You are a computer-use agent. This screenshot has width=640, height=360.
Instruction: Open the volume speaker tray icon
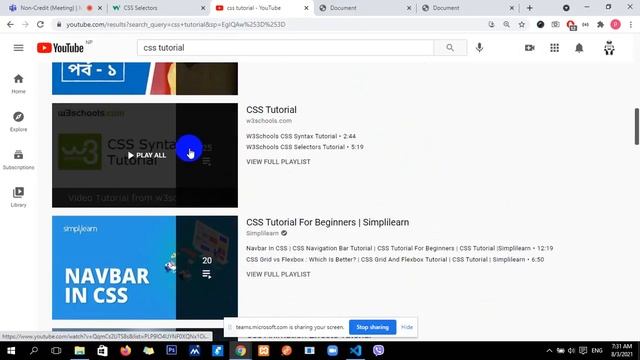point(571,351)
